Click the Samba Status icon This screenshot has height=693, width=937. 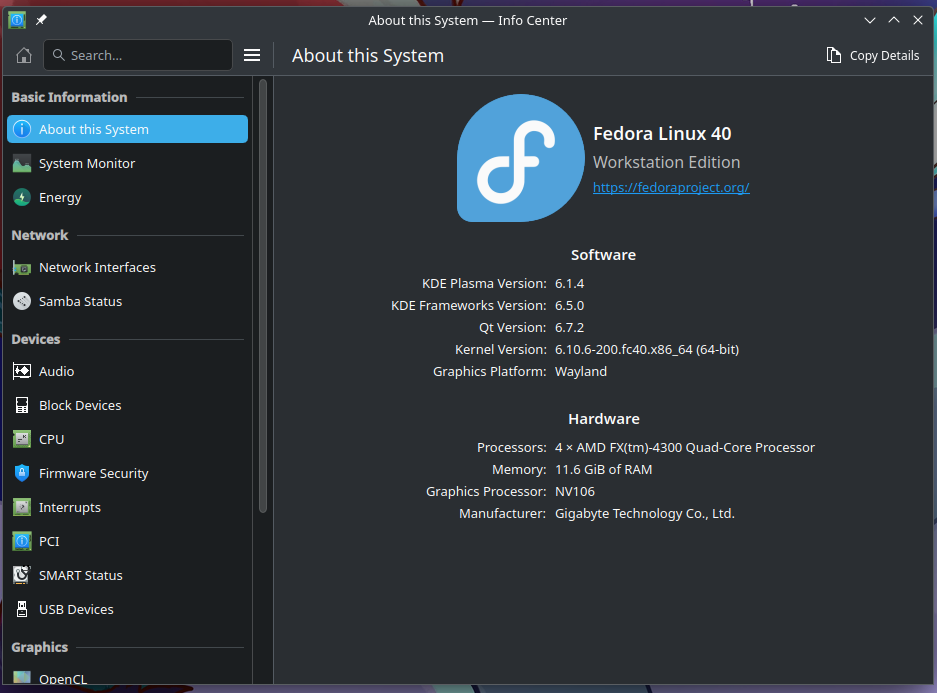[22, 301]
